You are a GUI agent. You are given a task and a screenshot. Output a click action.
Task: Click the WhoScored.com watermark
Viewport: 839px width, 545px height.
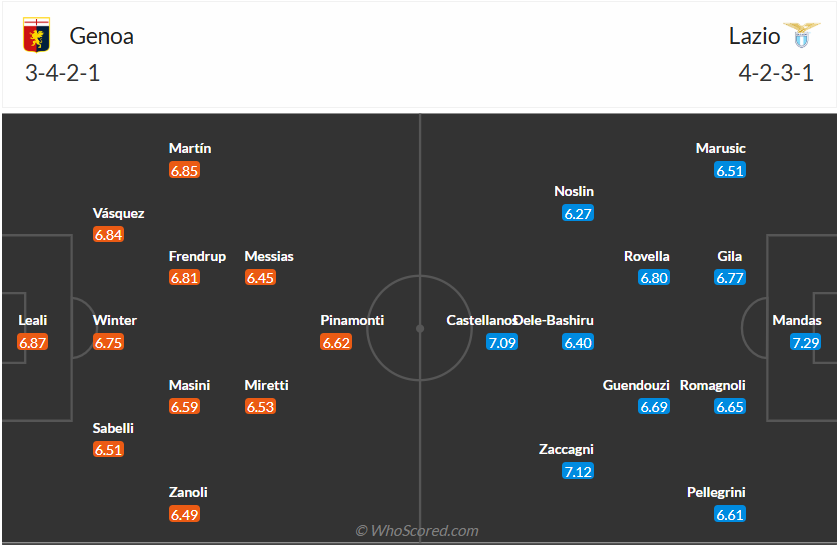click(418, 531)
